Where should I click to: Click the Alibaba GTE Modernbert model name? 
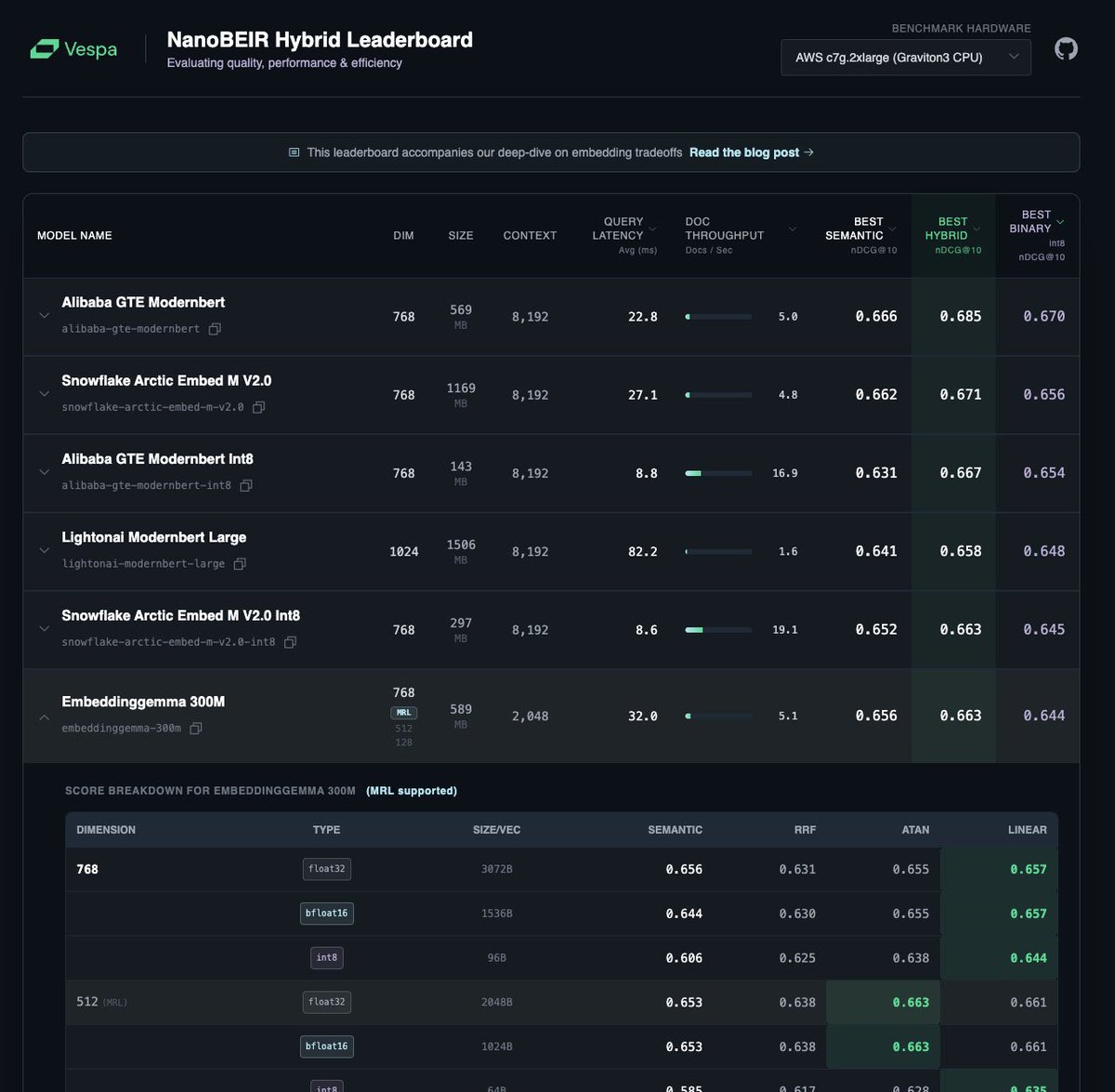coord(143,302)
